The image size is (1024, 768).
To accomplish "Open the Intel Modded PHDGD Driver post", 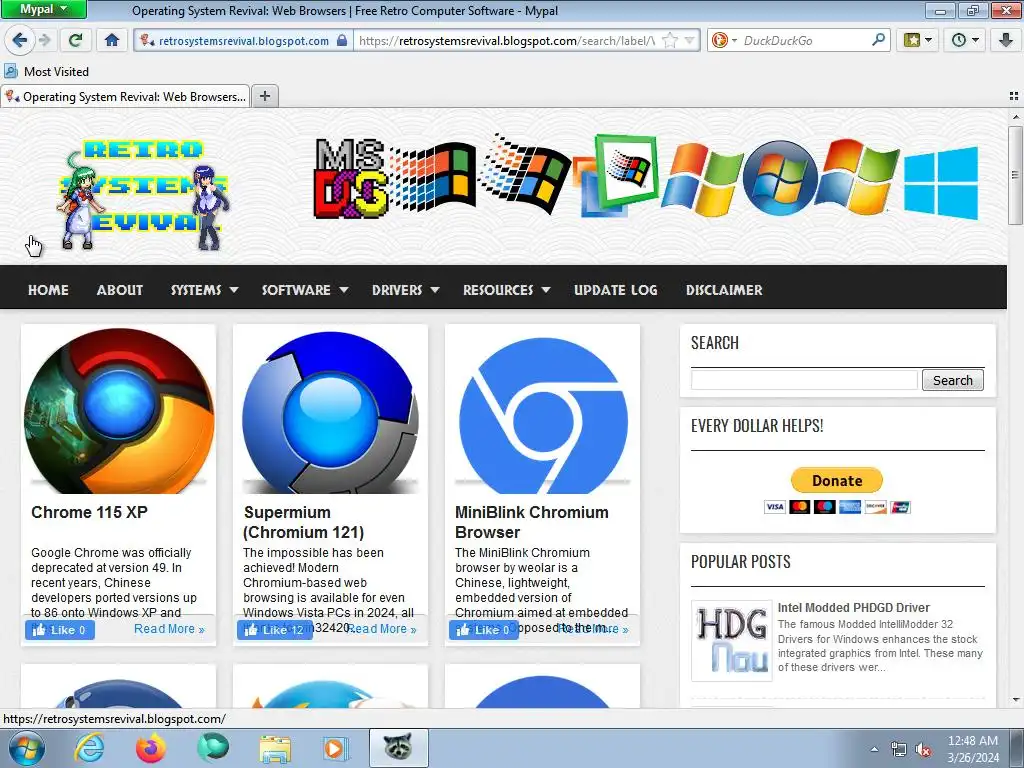I will [x=853, y=607].
